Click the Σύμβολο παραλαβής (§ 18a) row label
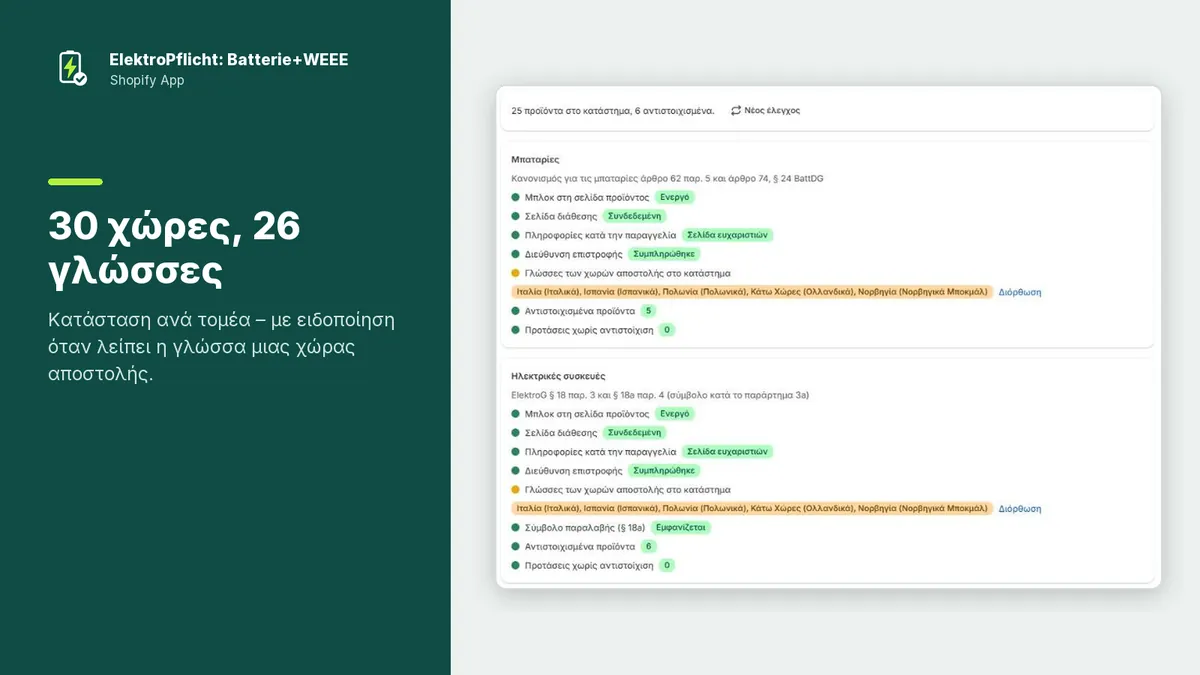Screen dimensions: 1200x675 [585, 527]
